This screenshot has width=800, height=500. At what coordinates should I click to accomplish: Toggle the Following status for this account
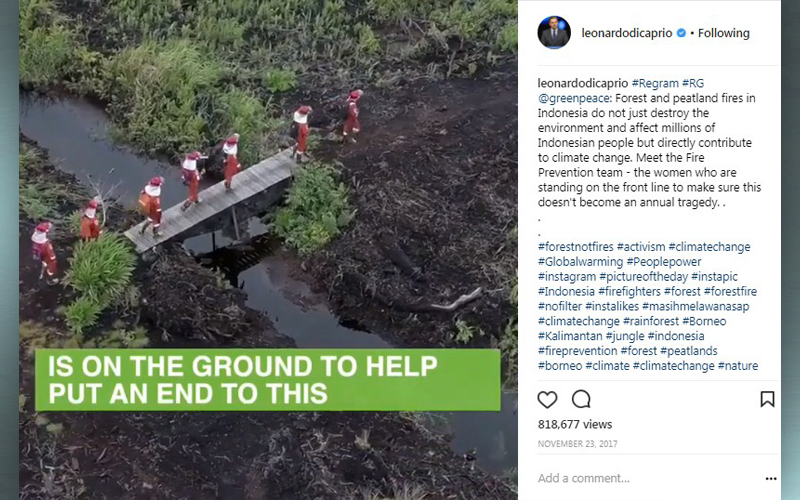coord(723,33)
